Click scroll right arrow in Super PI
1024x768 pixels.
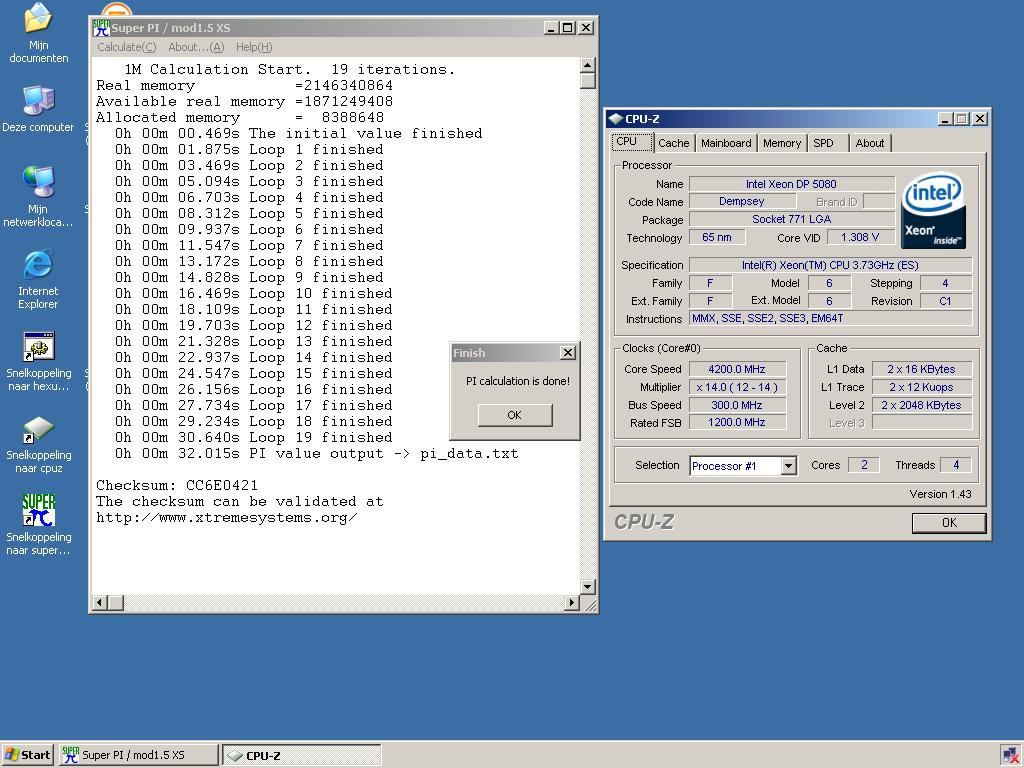pos(572,602)
